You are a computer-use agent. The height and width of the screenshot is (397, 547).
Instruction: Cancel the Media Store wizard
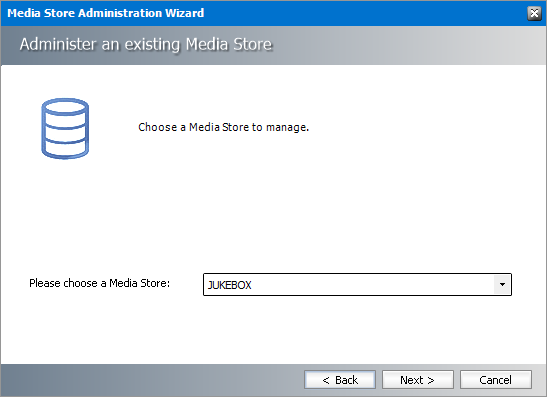496,380
